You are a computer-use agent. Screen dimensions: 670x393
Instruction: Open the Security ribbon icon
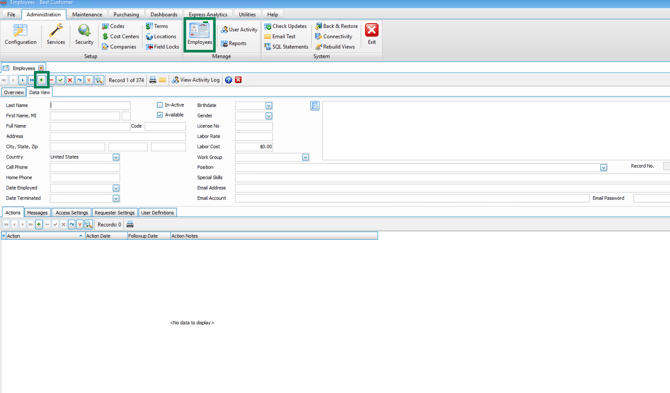click(x=84, y=34)
